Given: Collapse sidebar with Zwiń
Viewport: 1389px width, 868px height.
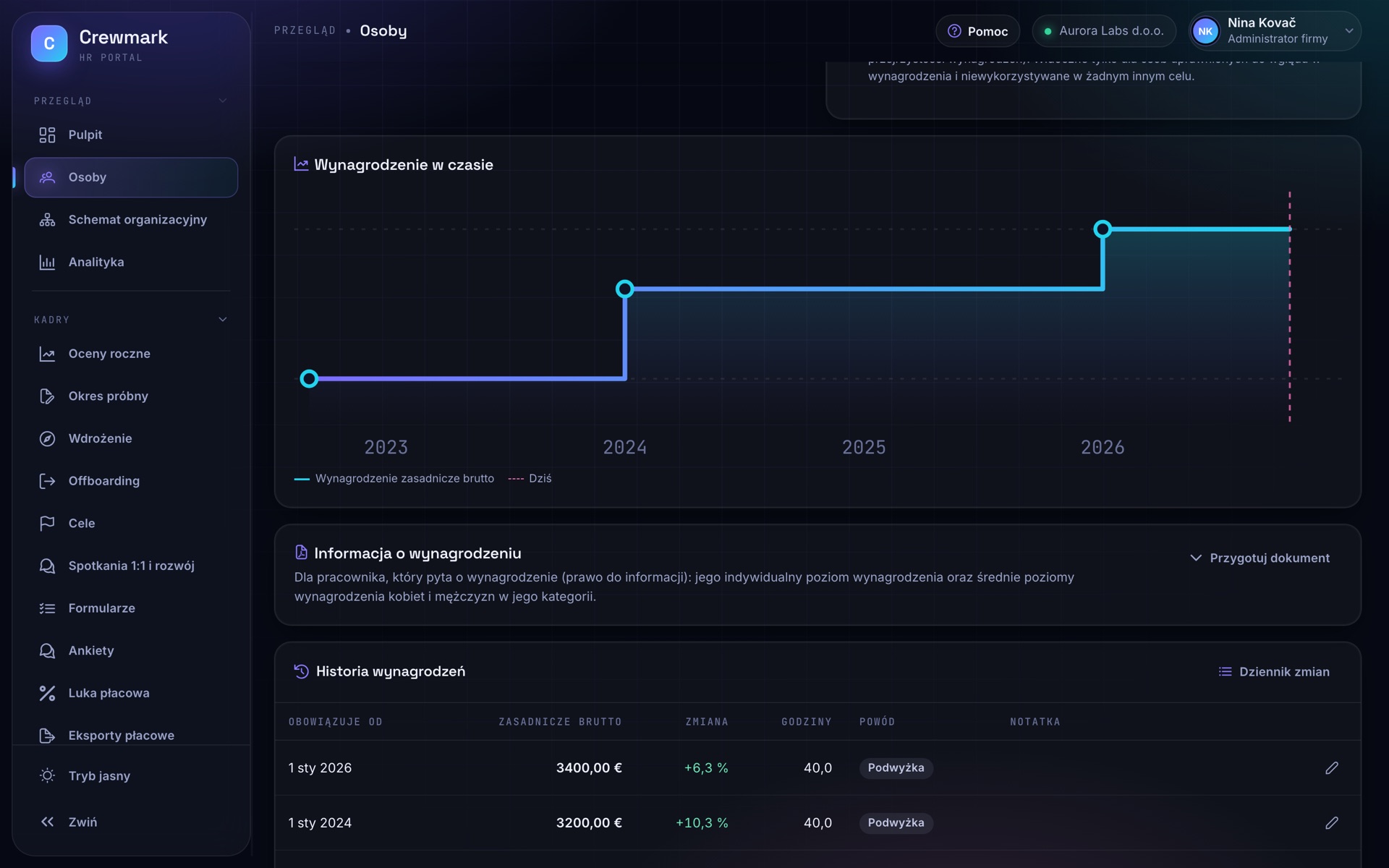Looking at the screenshot, I should click(131, 822).
